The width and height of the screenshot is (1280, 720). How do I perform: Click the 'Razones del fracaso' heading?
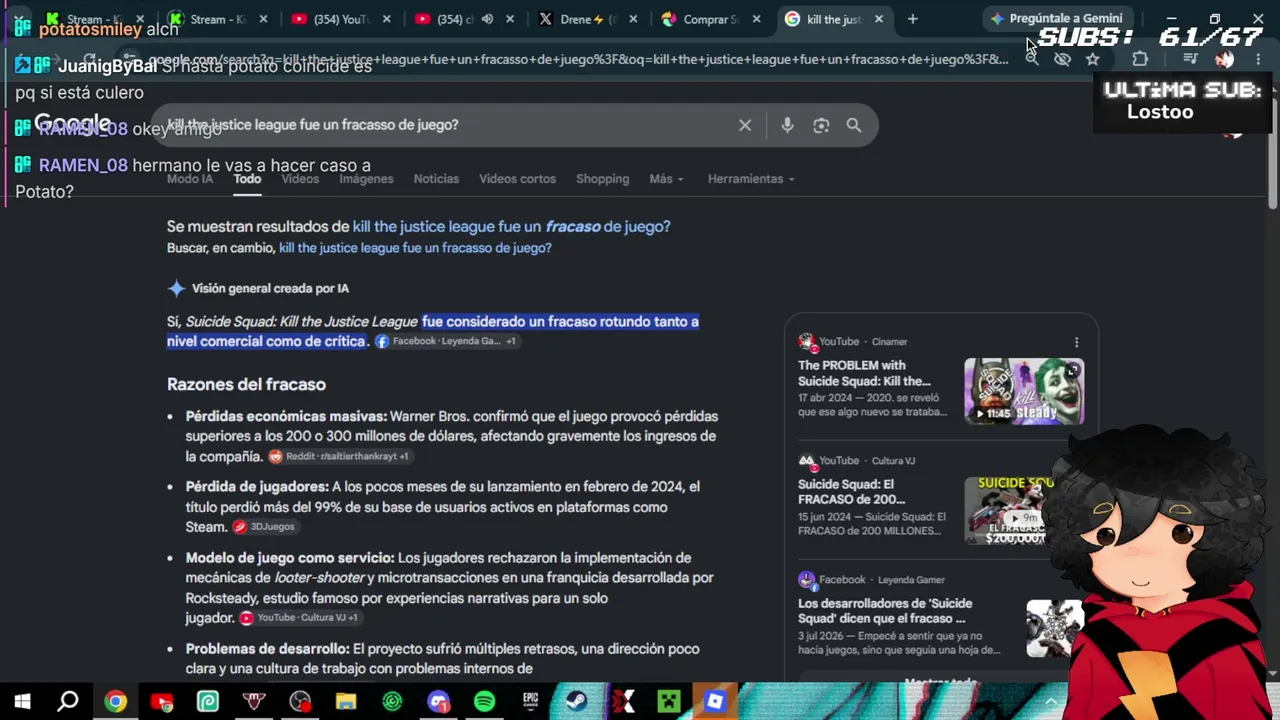click(246, 384)
